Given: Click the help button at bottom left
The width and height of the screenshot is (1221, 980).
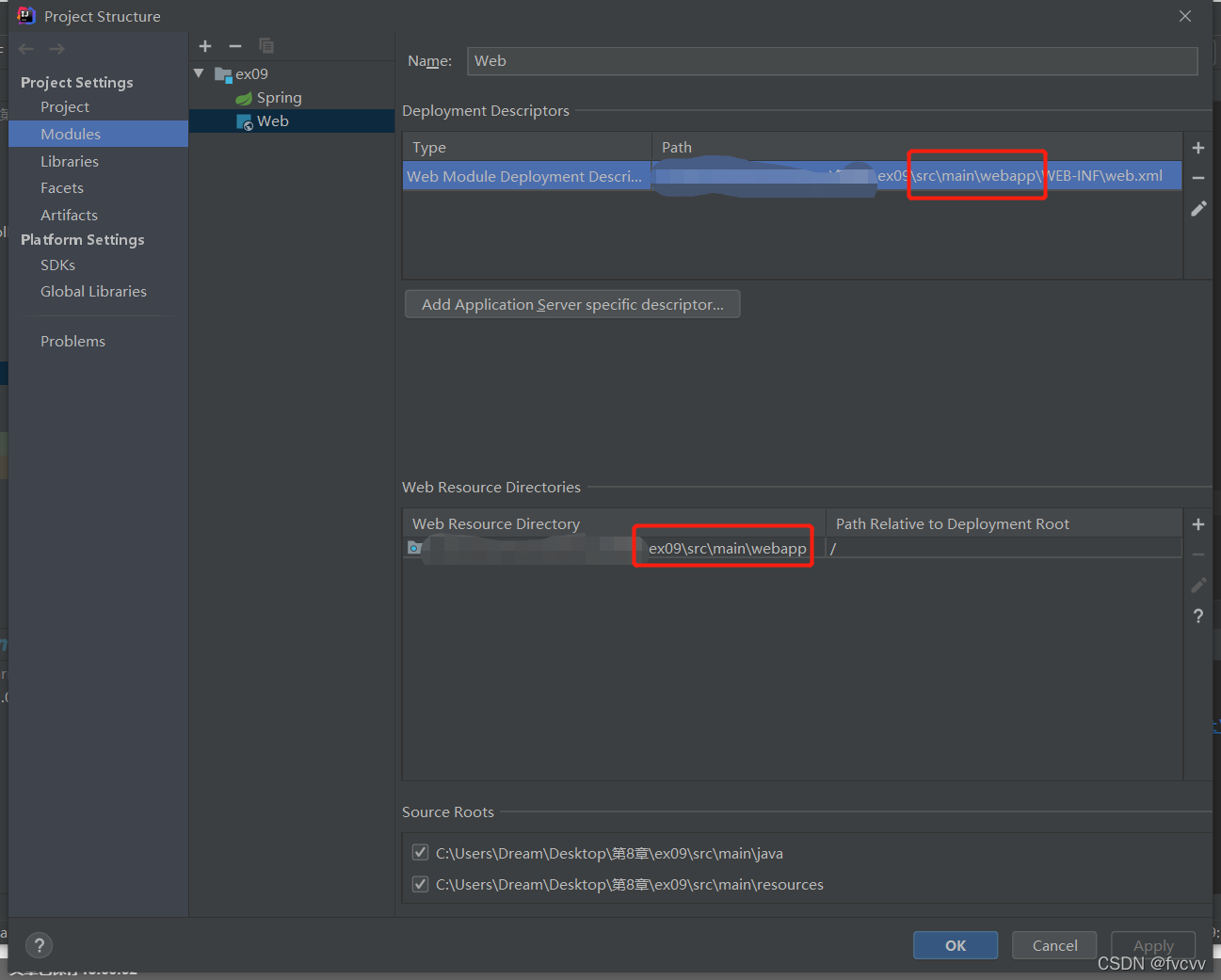Looking at the screenshot, I should click(x=39, y=945).
